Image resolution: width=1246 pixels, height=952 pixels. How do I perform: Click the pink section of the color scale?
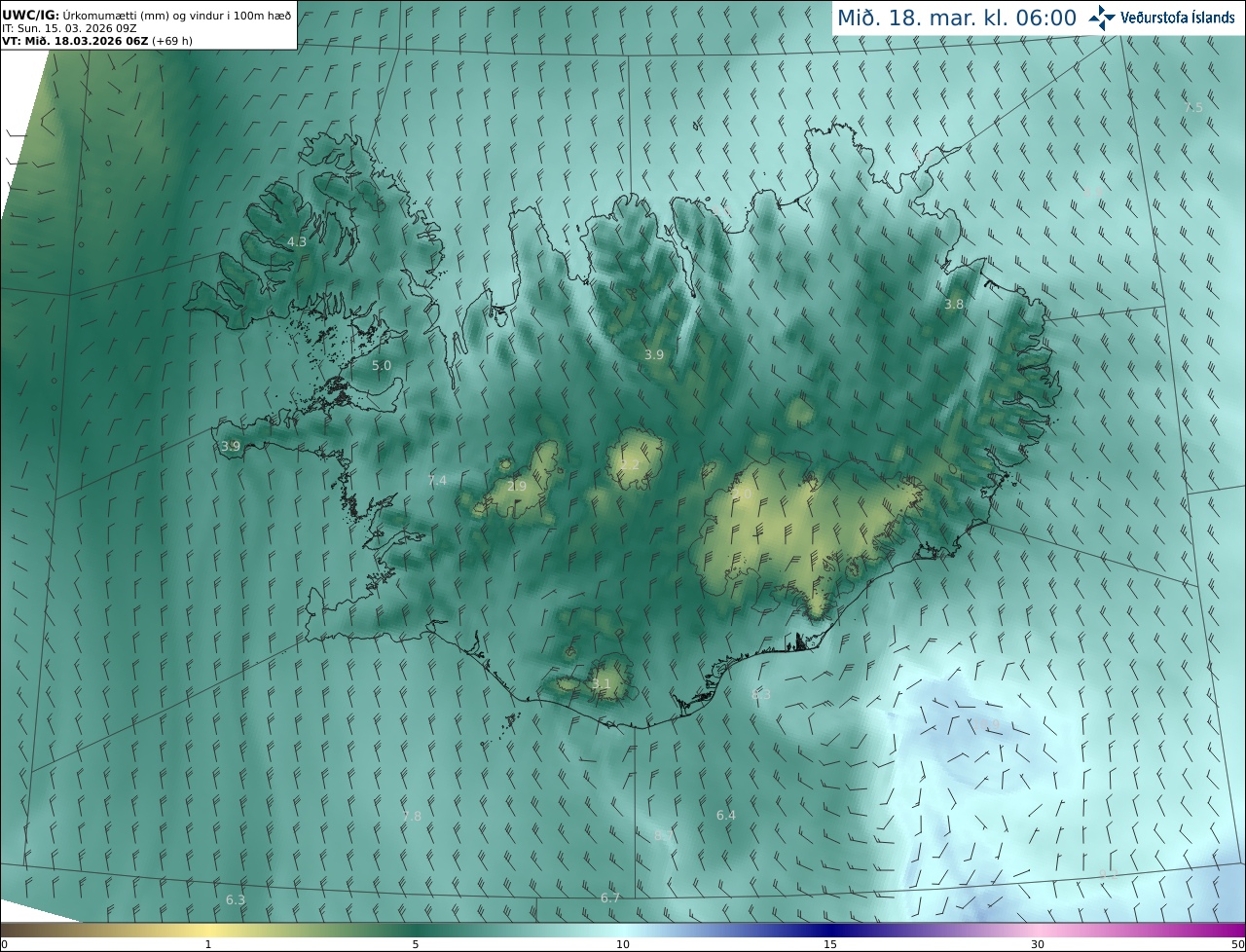tap(1038, 930)
